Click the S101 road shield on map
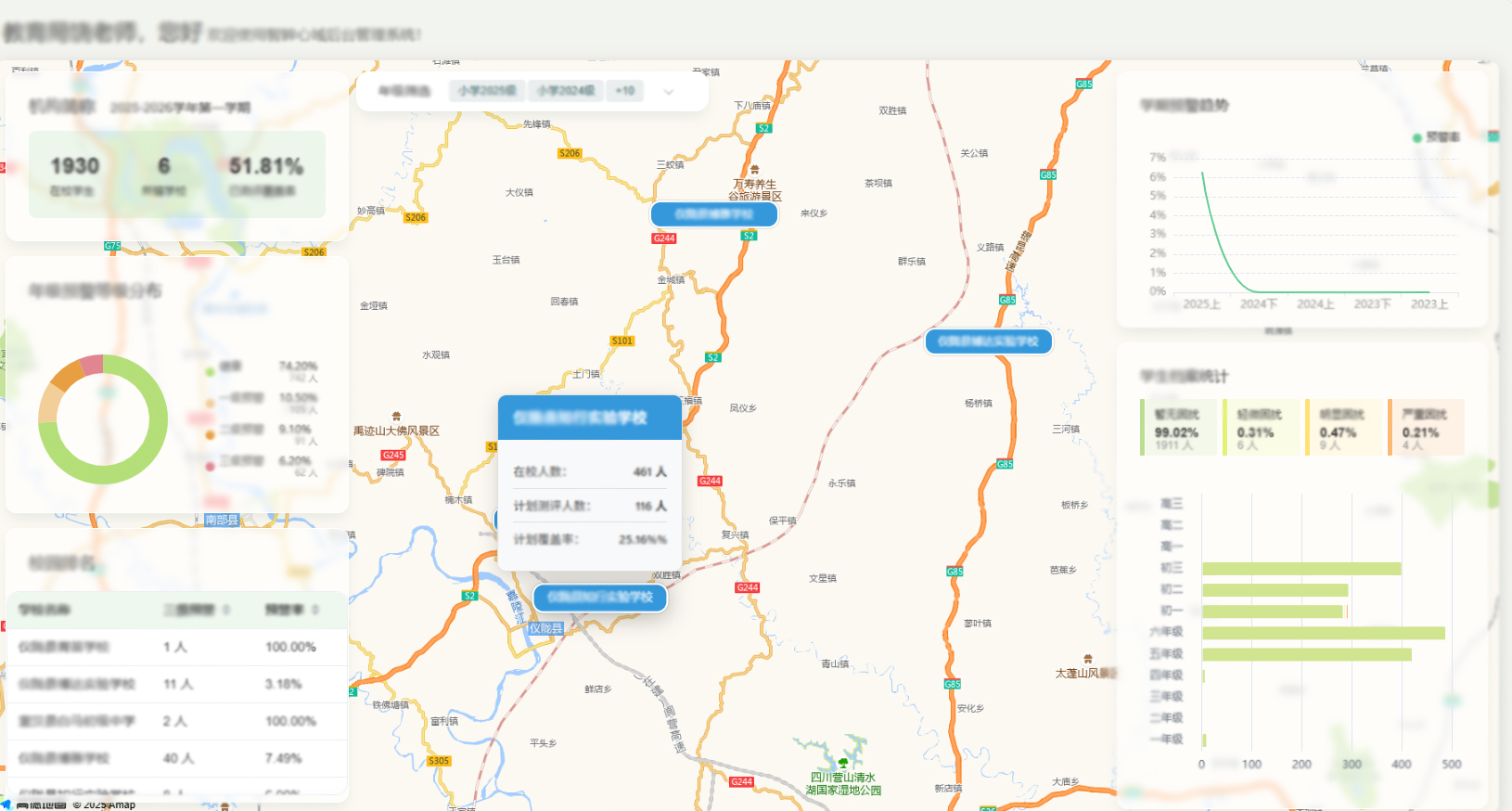 (x=621, y=341)
